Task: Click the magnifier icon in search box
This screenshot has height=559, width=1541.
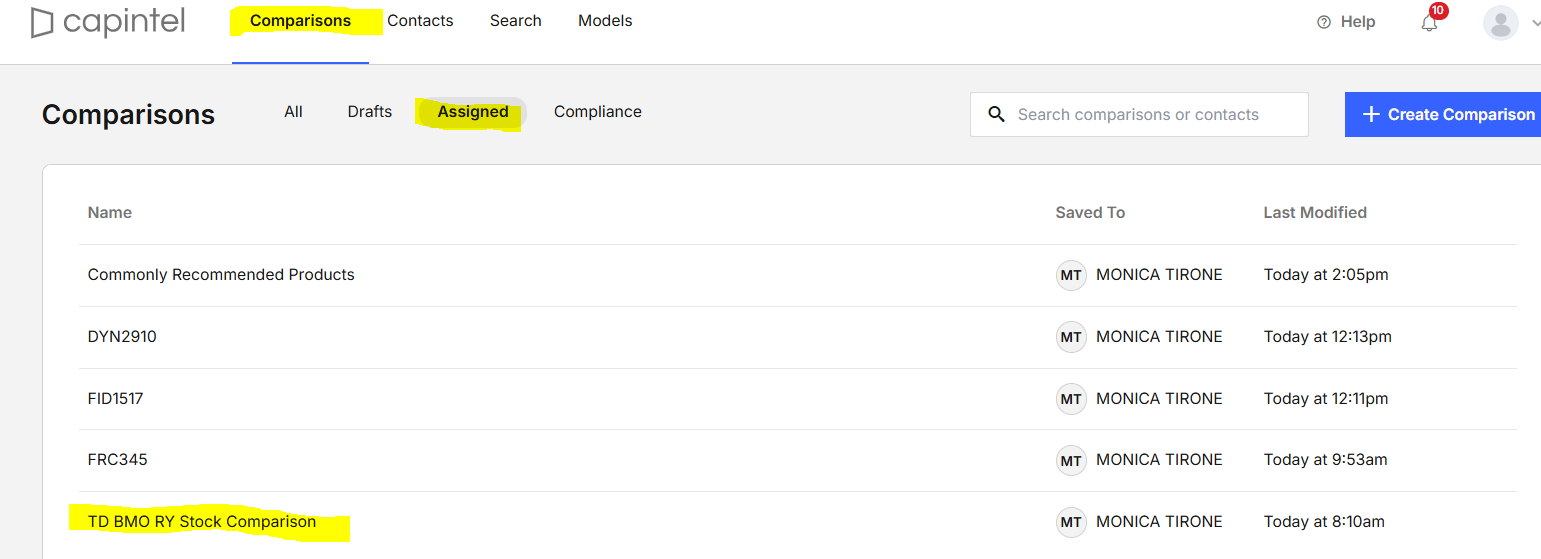Action: (996, 114)
